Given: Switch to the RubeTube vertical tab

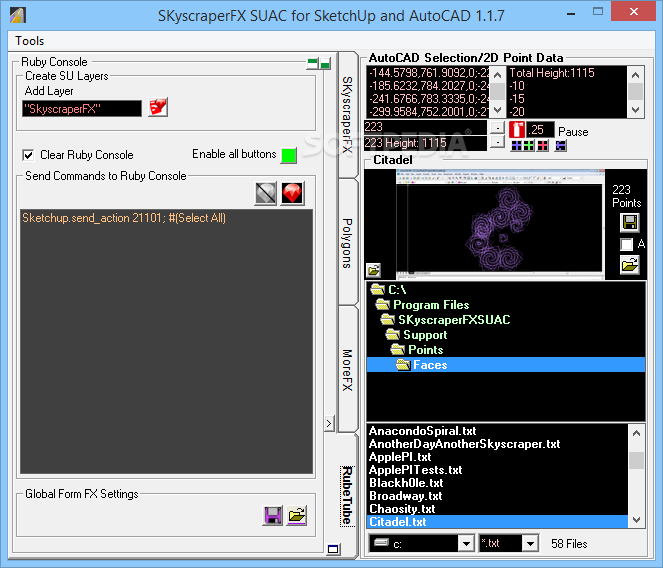Looking at the screenshot, I should pyautogui.click(x=348, y=496).
